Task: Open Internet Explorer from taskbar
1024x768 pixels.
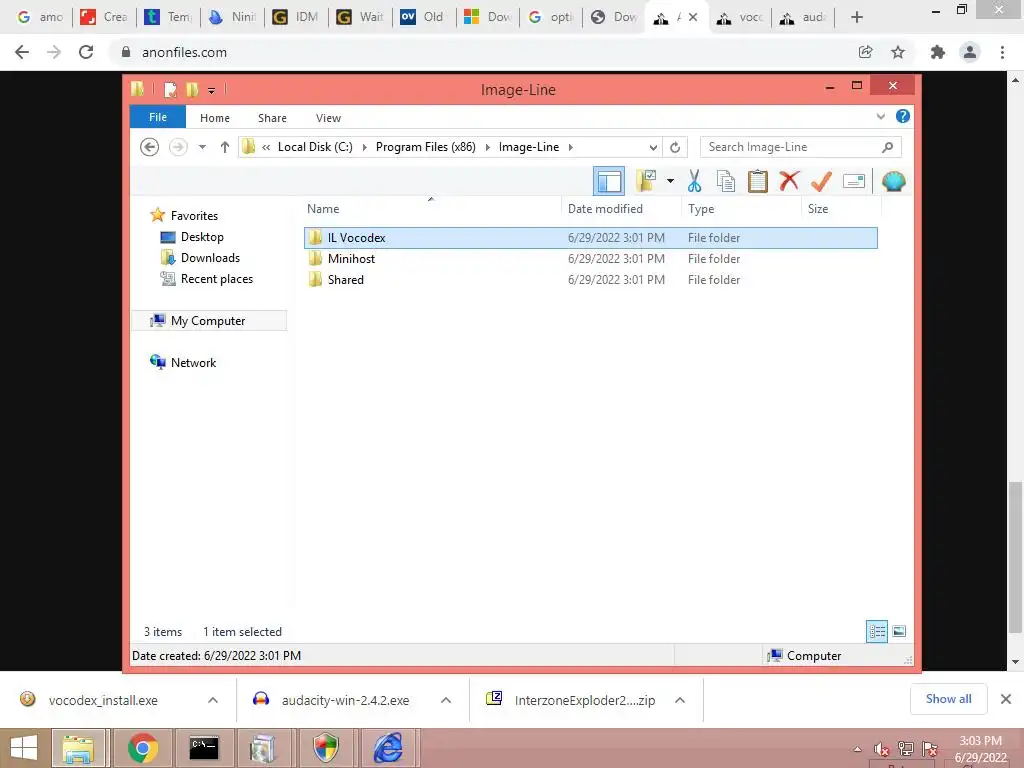Action: [388, 748]
